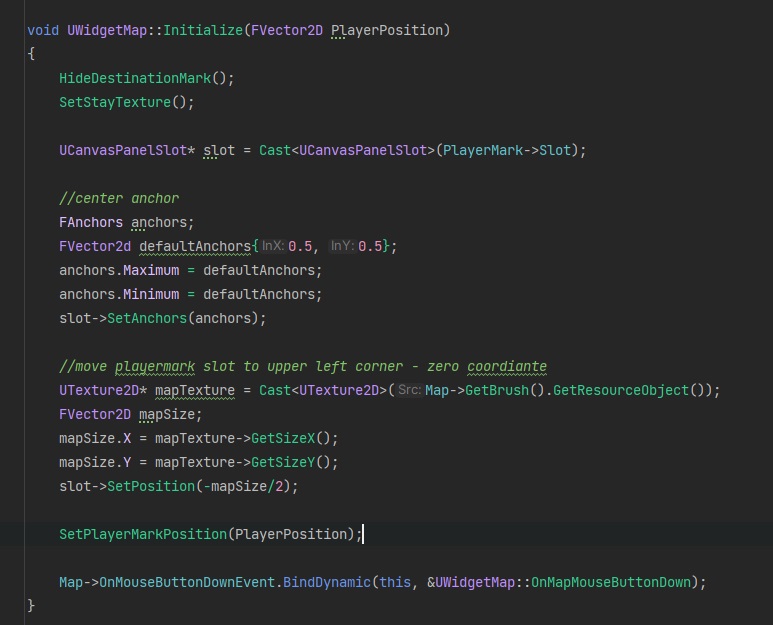Screen dimensions: 773x625
Task: Click the PlayerPosition parameter in the signature
Action: click(x=387, y=31)
